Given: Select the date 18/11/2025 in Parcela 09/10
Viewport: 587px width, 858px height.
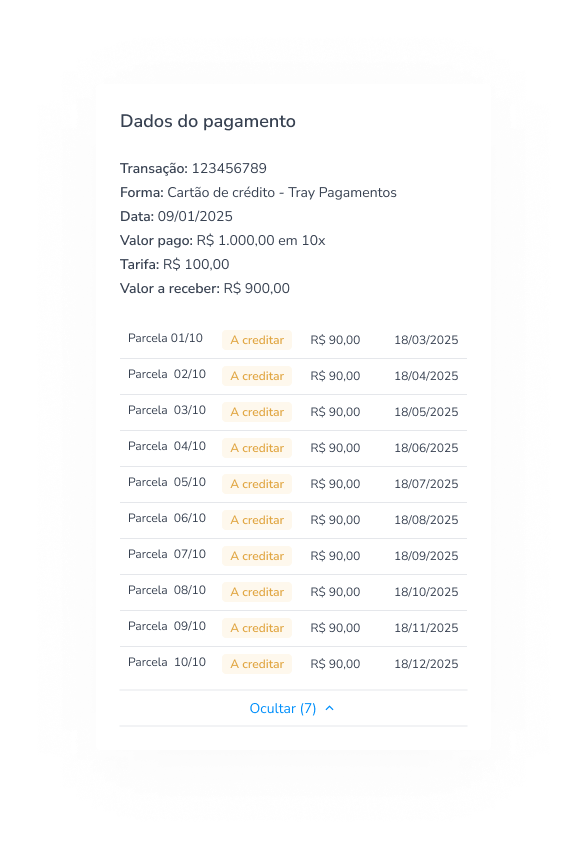Looking at the screenshot, I should [426, 628].
